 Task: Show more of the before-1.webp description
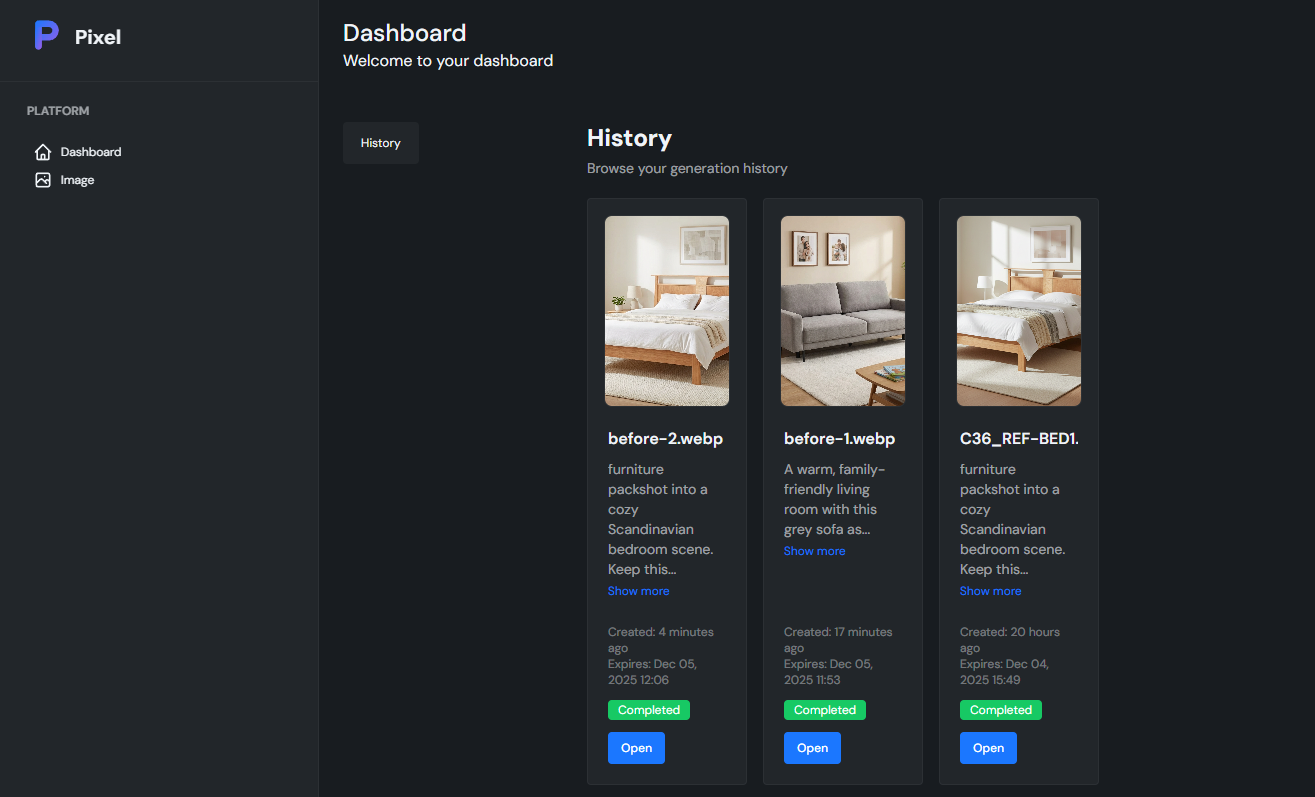[x=814, y=550]
